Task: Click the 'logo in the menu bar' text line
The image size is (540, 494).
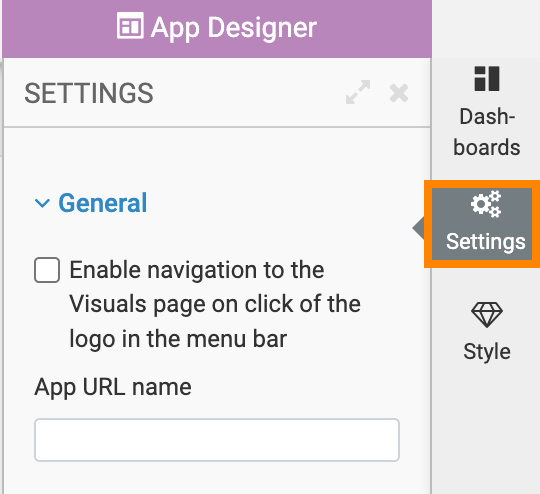Action: [178, 339]
